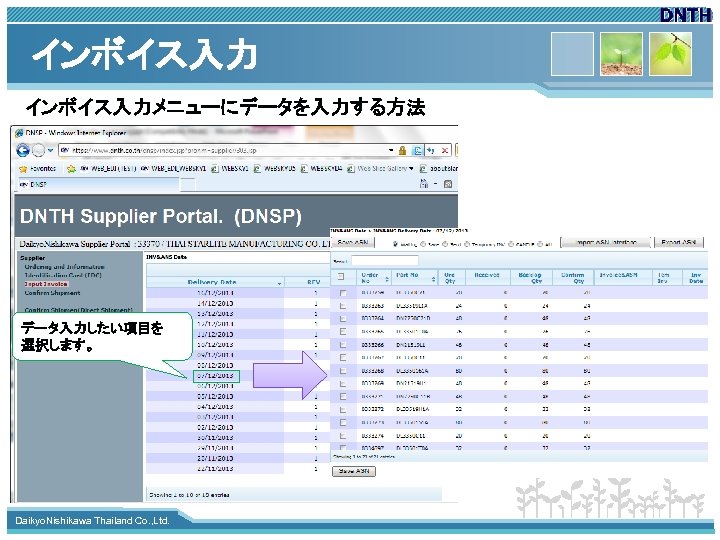This screenshot has height=540, width=720.
Task: Sort by the Part No column arrows
Action: pyautogui.click(x=433, y=279)
